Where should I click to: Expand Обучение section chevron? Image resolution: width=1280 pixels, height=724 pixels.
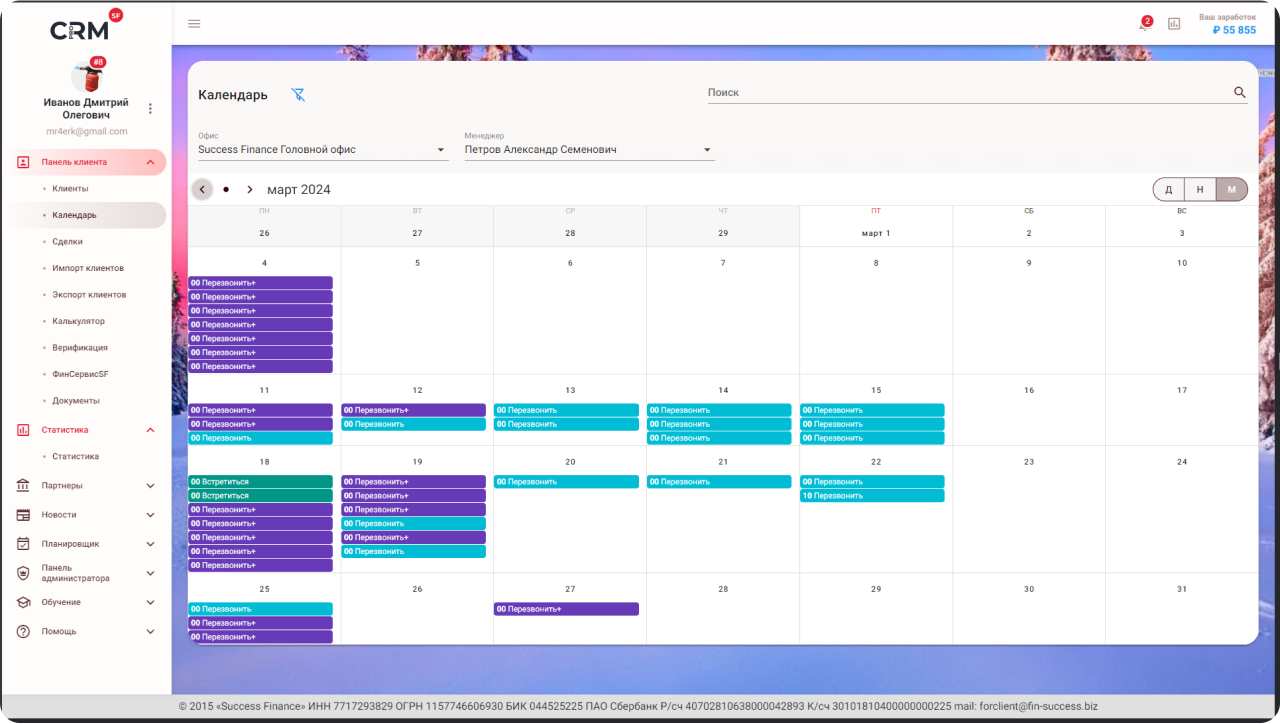[150, 603]
